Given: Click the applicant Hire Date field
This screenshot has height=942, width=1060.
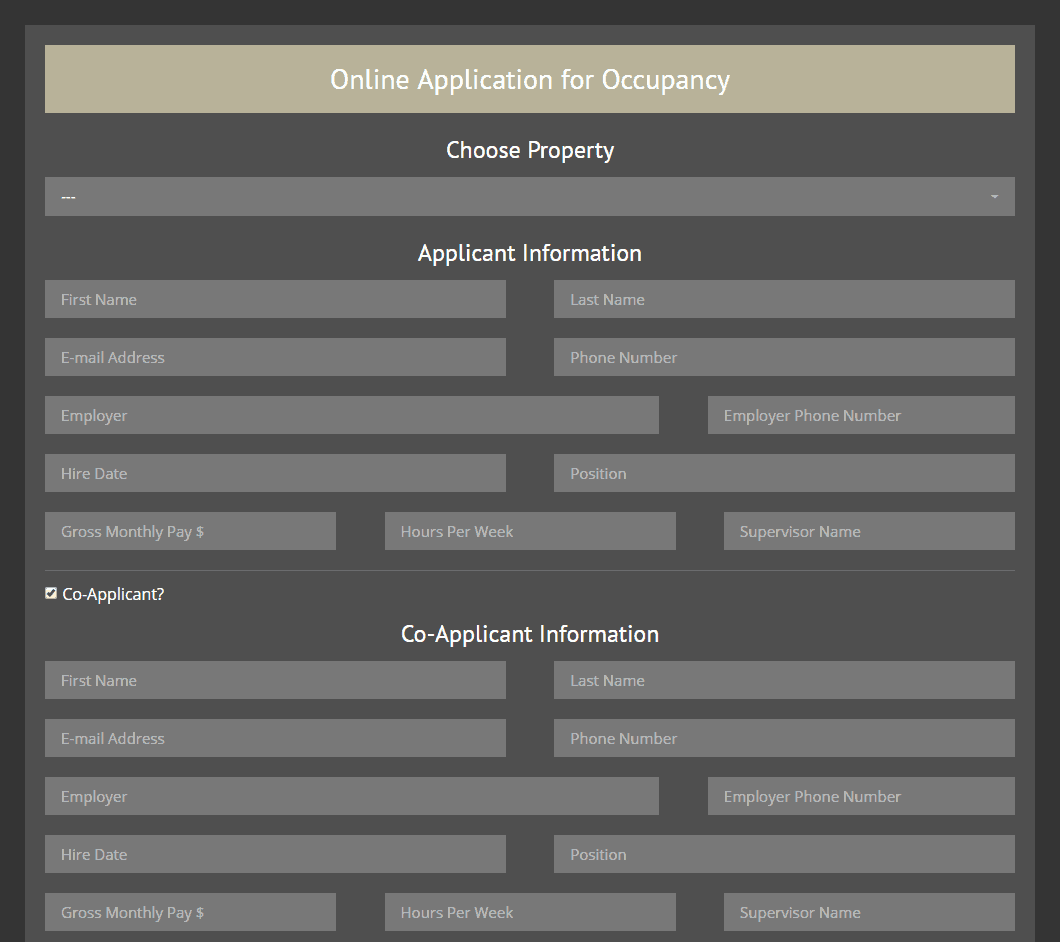Looking at the screenshot, I should point(275,473).
